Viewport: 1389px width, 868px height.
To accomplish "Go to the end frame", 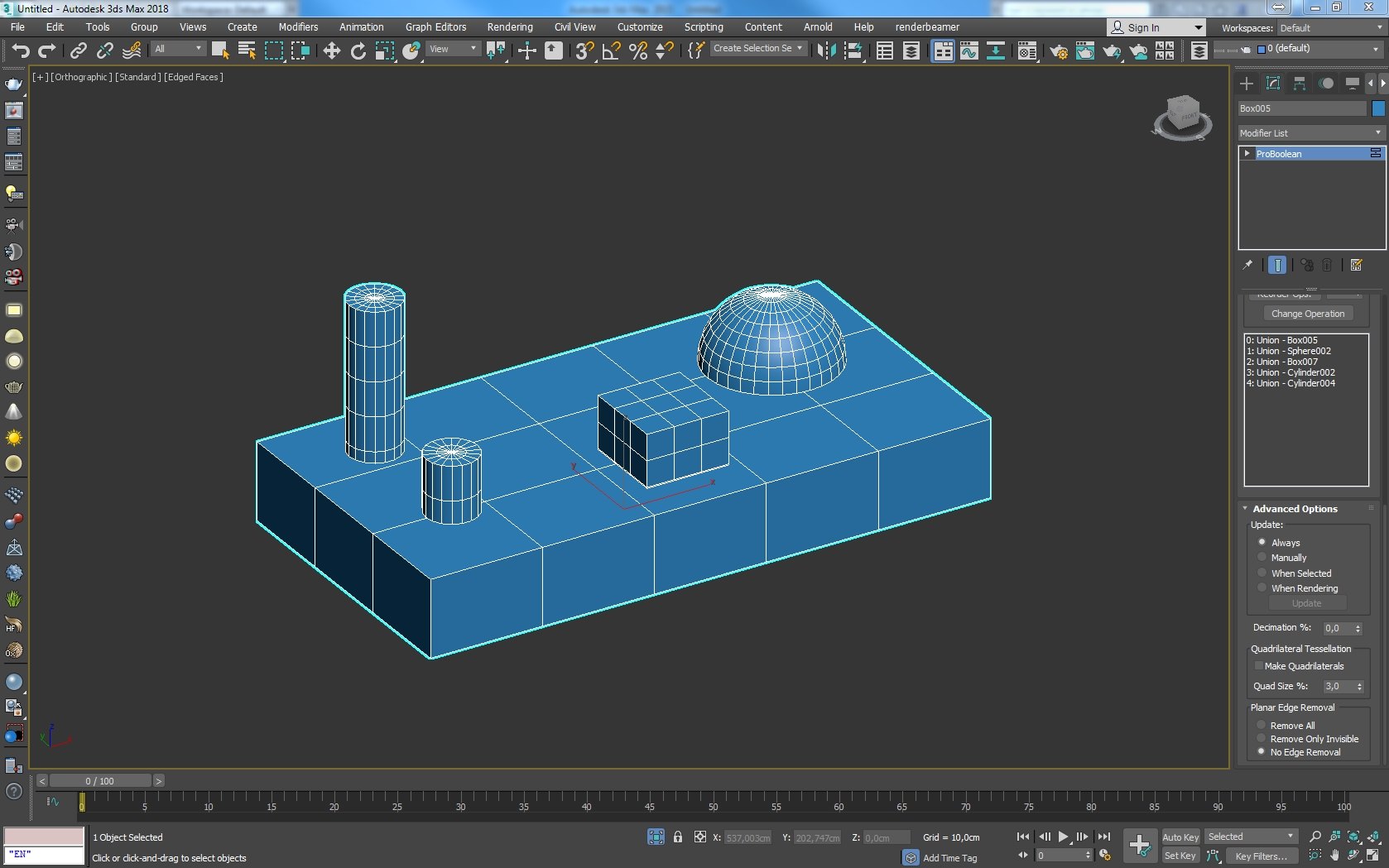I will pyautogui.click(x=1103, y=837).
